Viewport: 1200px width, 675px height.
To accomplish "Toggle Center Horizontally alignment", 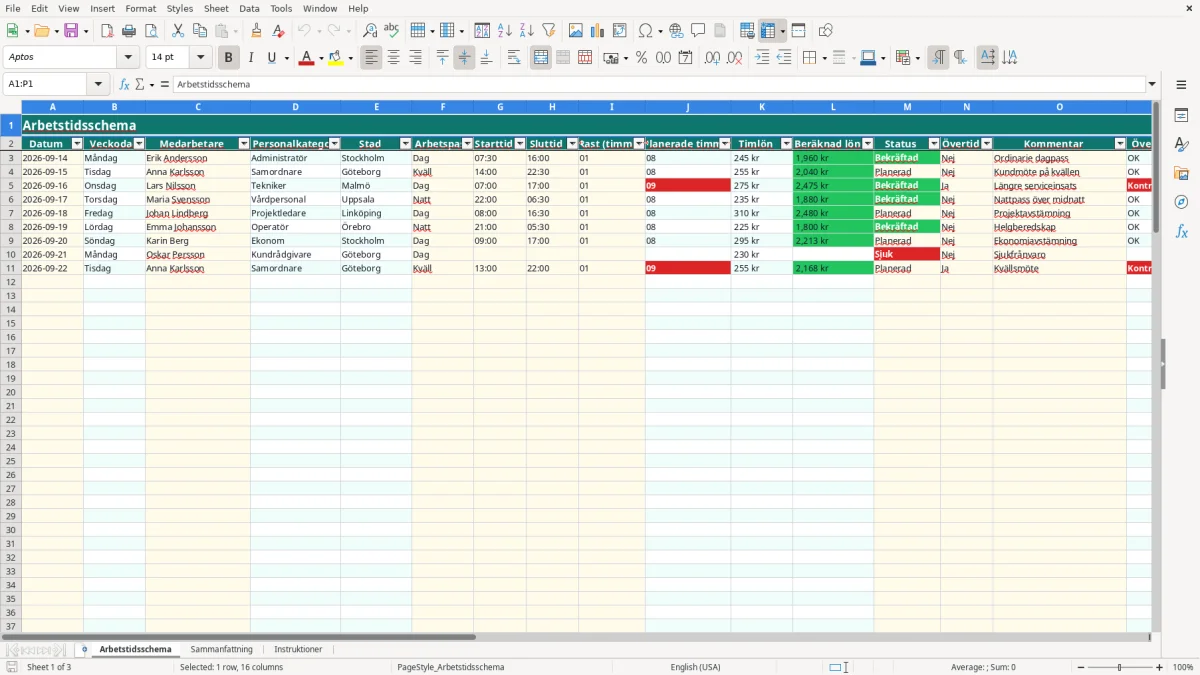I will pos(394,58).
